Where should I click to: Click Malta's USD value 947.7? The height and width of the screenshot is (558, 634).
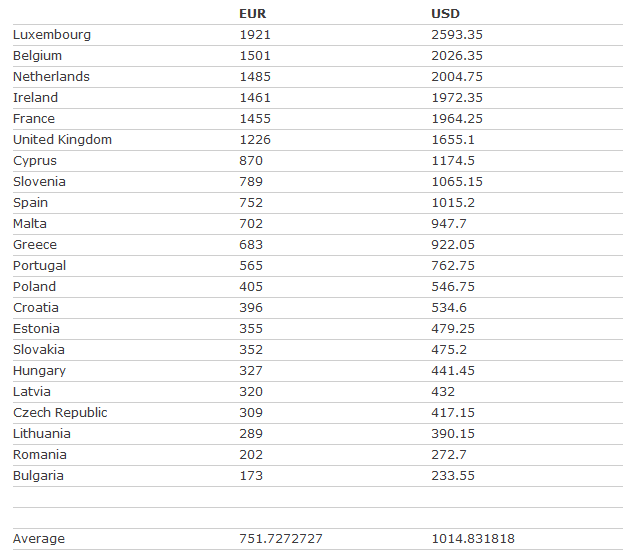tap(449, 224)
